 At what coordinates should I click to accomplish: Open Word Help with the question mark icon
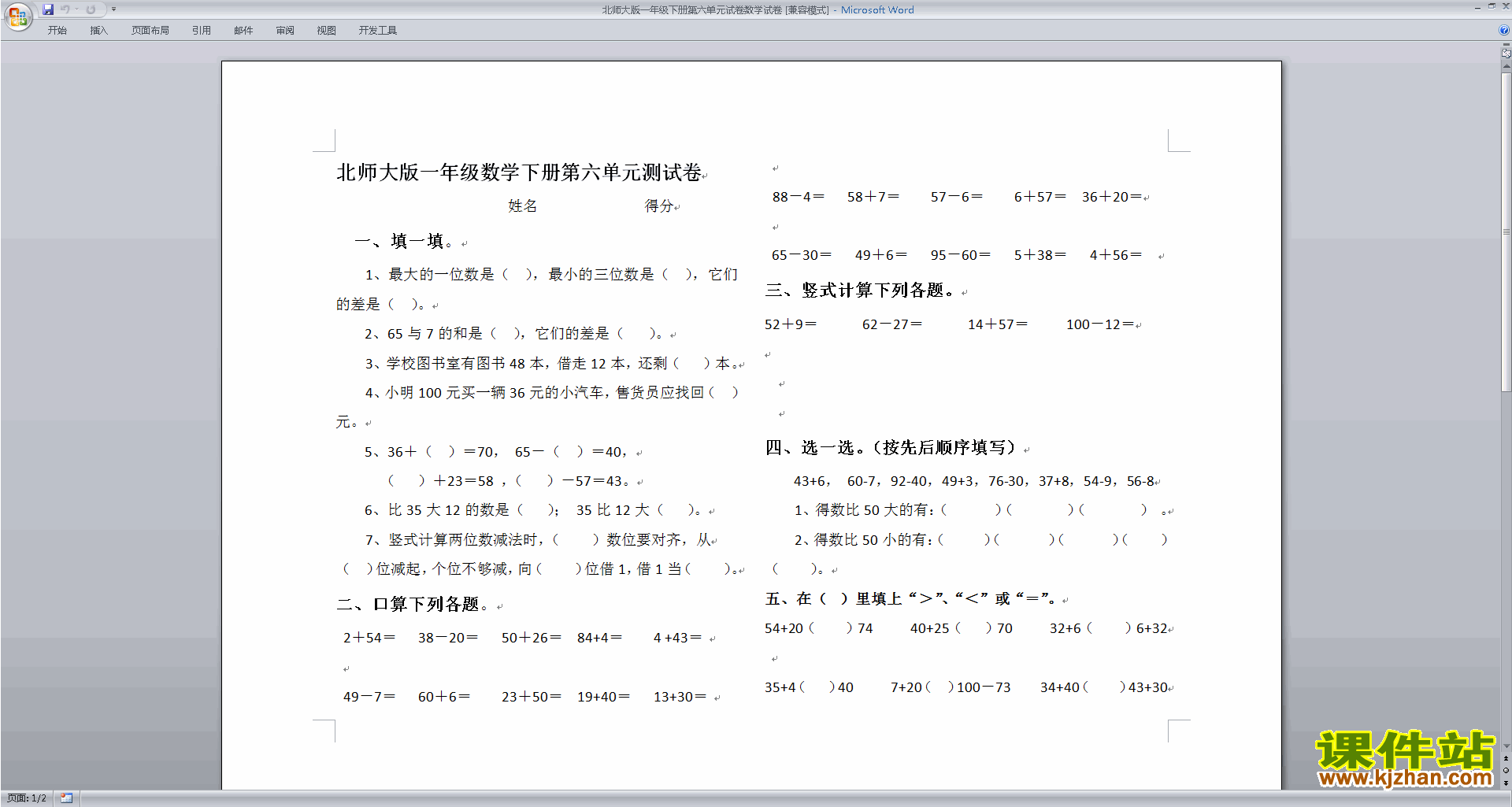(x=1504, y=31)
